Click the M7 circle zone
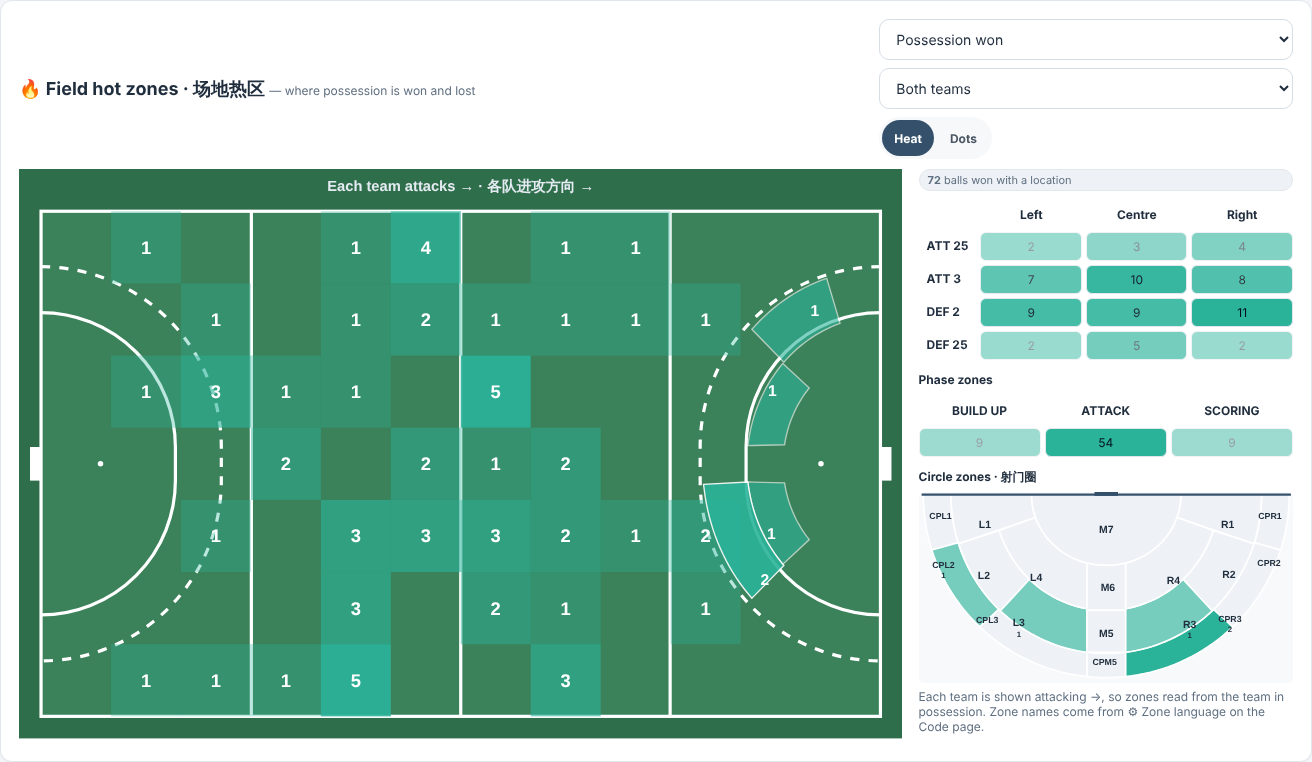The image size is (1312, 762). [x=1106, y=528]
